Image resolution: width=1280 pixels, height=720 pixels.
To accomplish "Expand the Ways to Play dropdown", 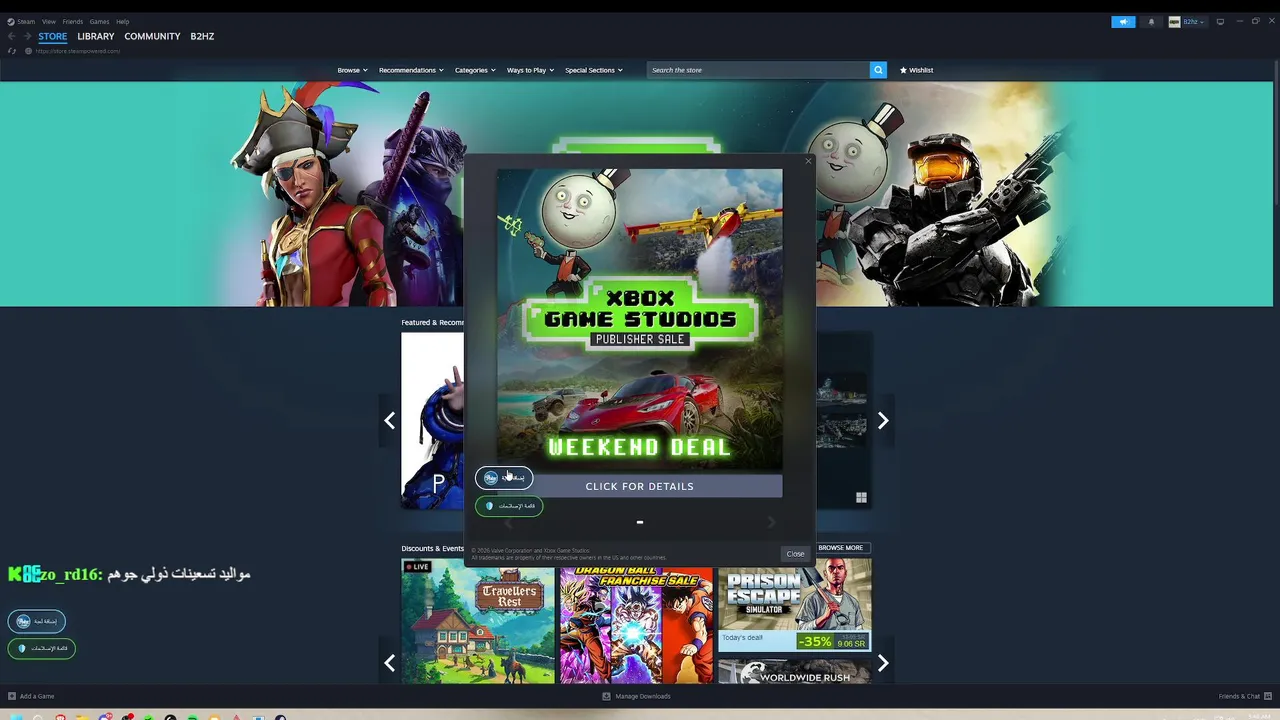I will [530, 70].
